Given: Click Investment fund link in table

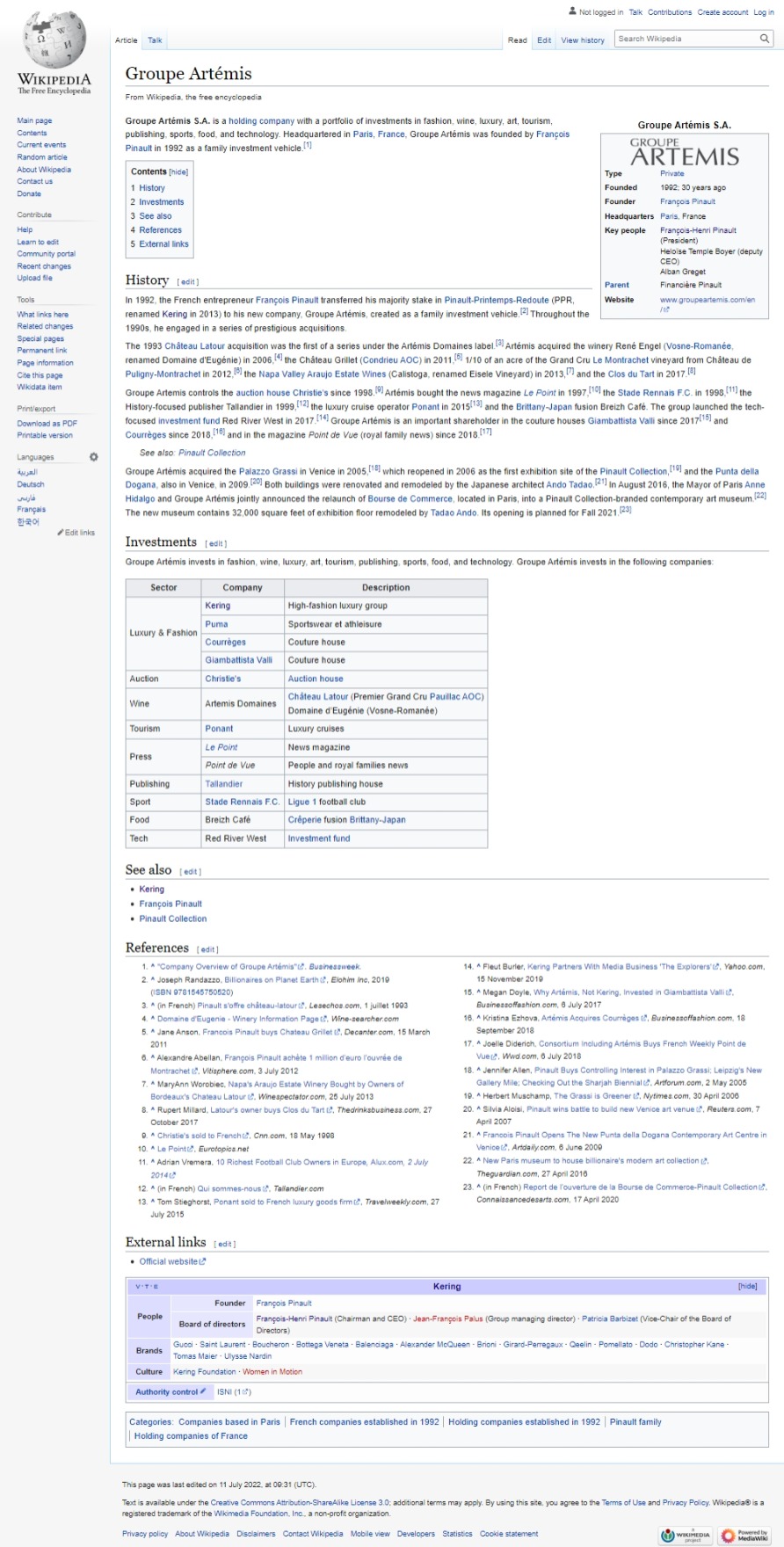Looking at the screenshot, I should coord(319,839).
